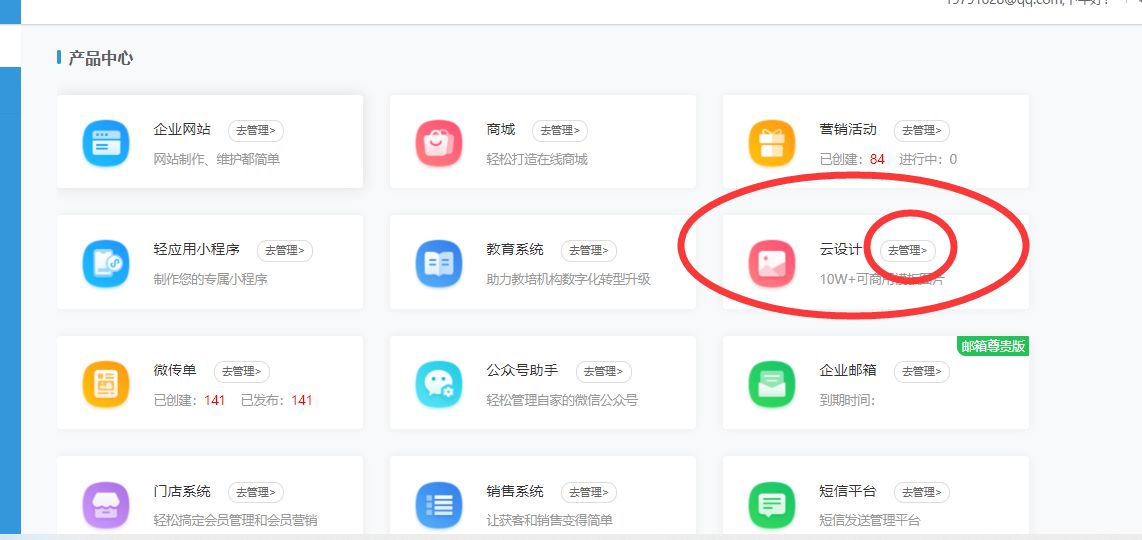Click the 产品中心 section heading

(x=101, y=58)
